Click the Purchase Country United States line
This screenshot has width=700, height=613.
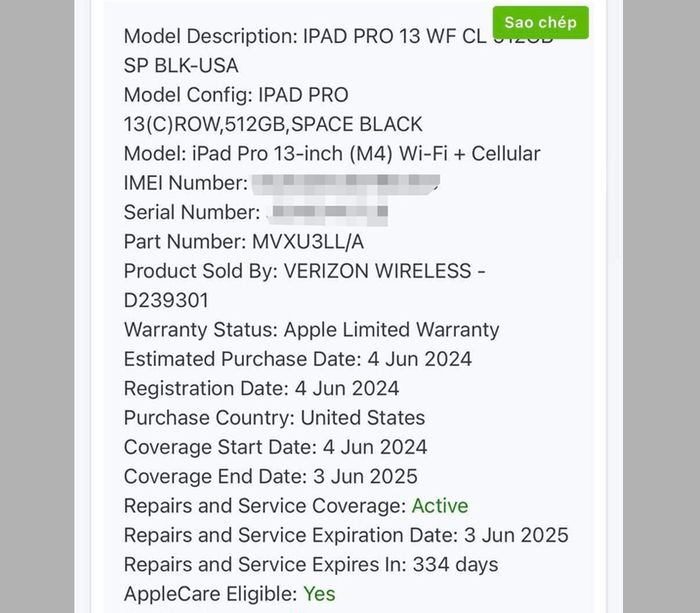tap(274, 418)
